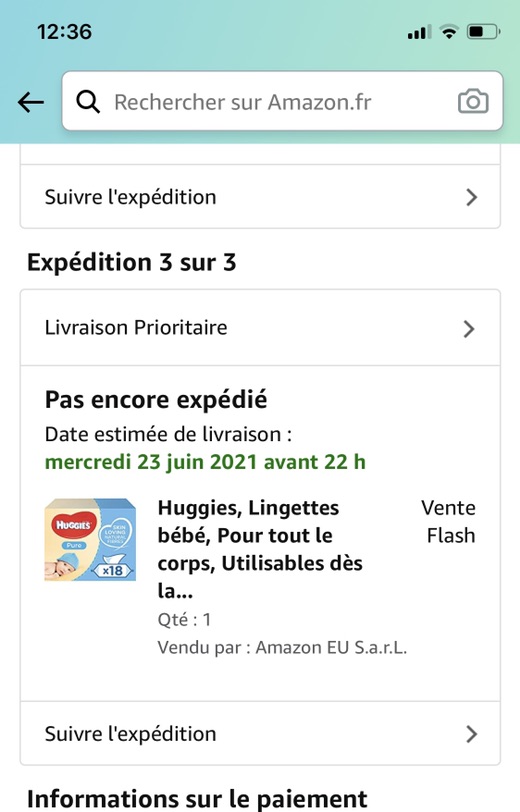
Task: Open Huggies Pure wipes product thumbnail
Action: [x=90, y=540]
